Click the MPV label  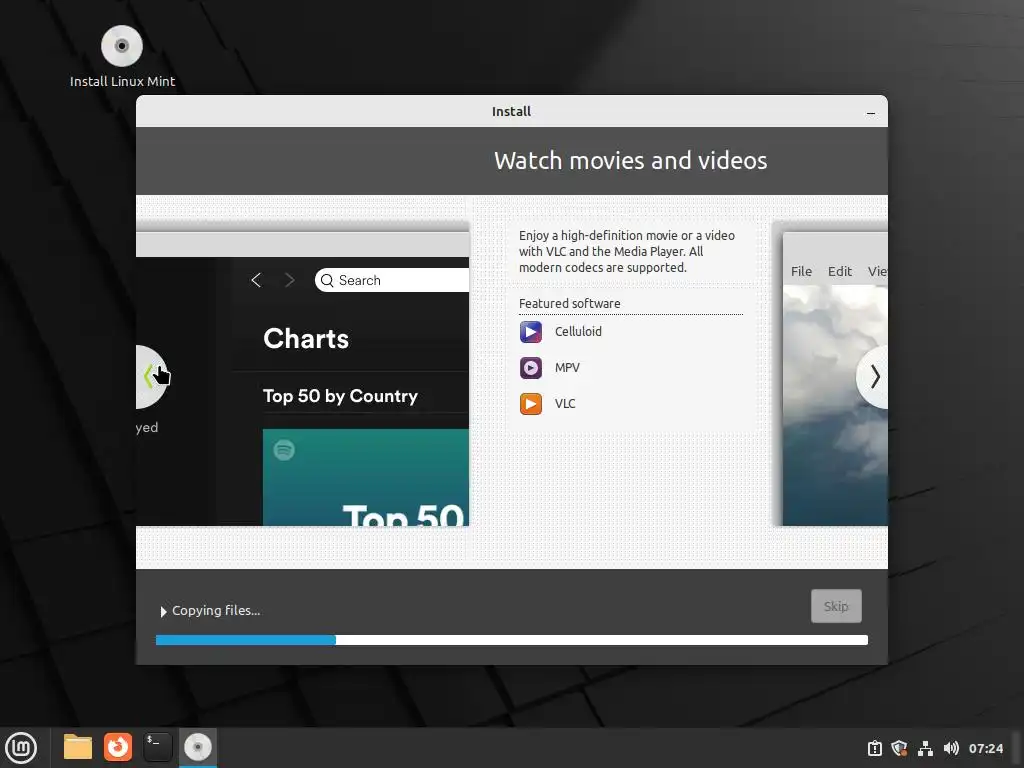(567, 368)
